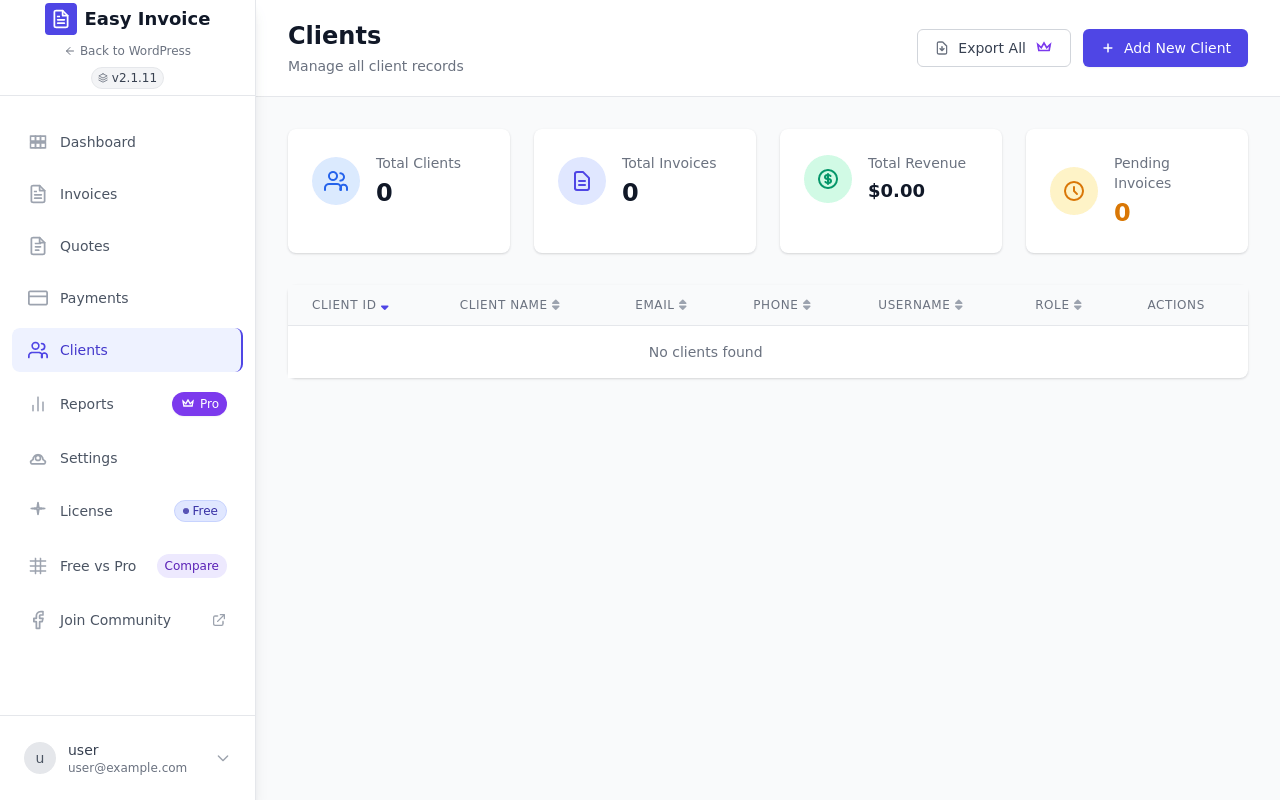
Task: Click the Actions column header
Action: (x=1176, y=305)
